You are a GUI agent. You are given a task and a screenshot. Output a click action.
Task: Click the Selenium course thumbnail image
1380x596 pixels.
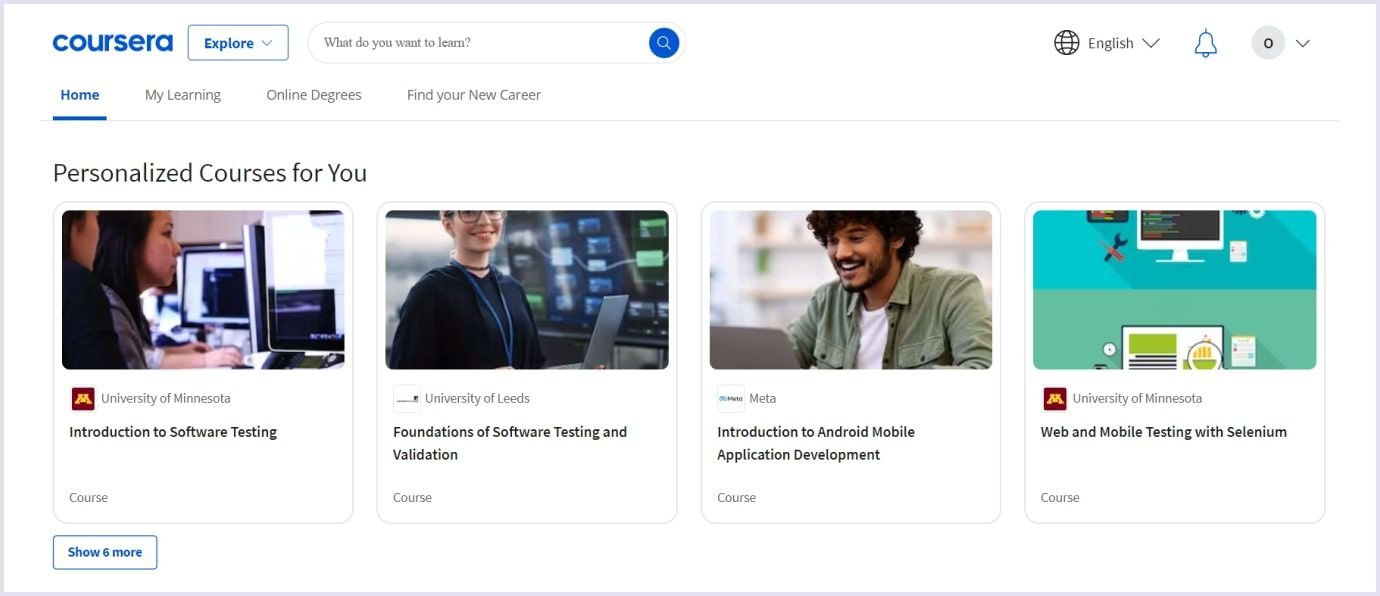[1175, 290]
